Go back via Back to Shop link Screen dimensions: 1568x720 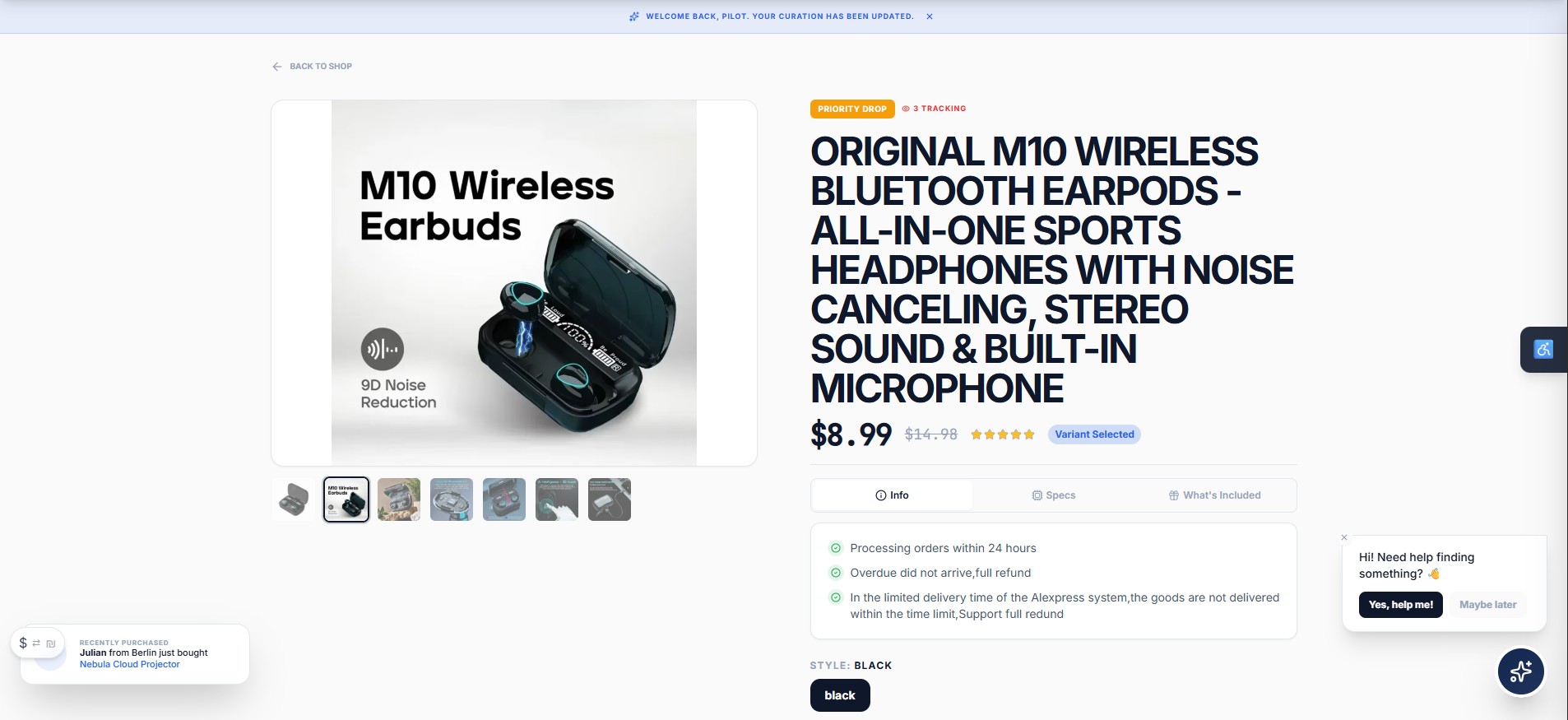(320, 67)
